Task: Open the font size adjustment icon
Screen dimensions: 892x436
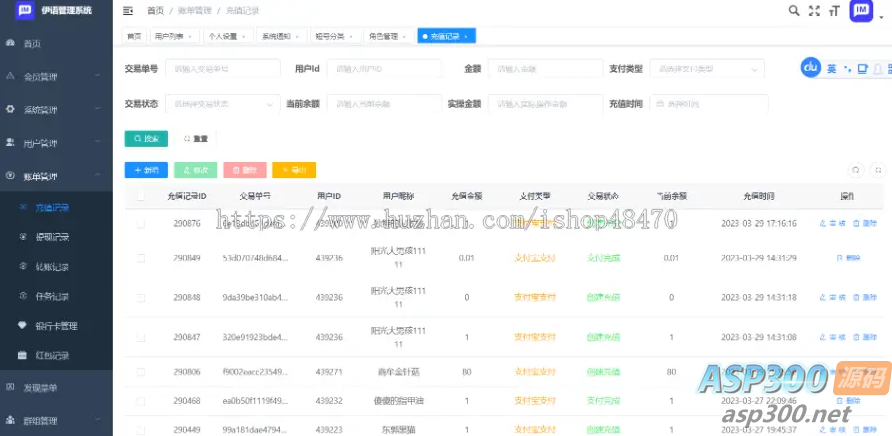Action: (833, 10)
